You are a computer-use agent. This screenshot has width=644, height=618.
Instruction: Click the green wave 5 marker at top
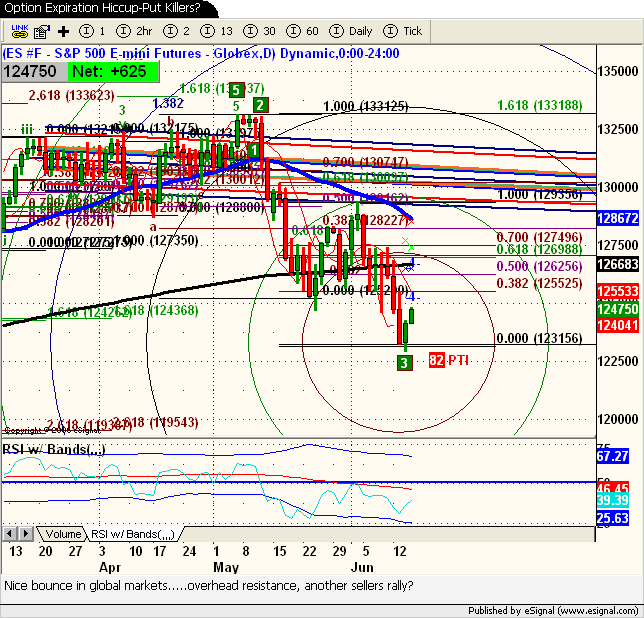coord(238,89)
